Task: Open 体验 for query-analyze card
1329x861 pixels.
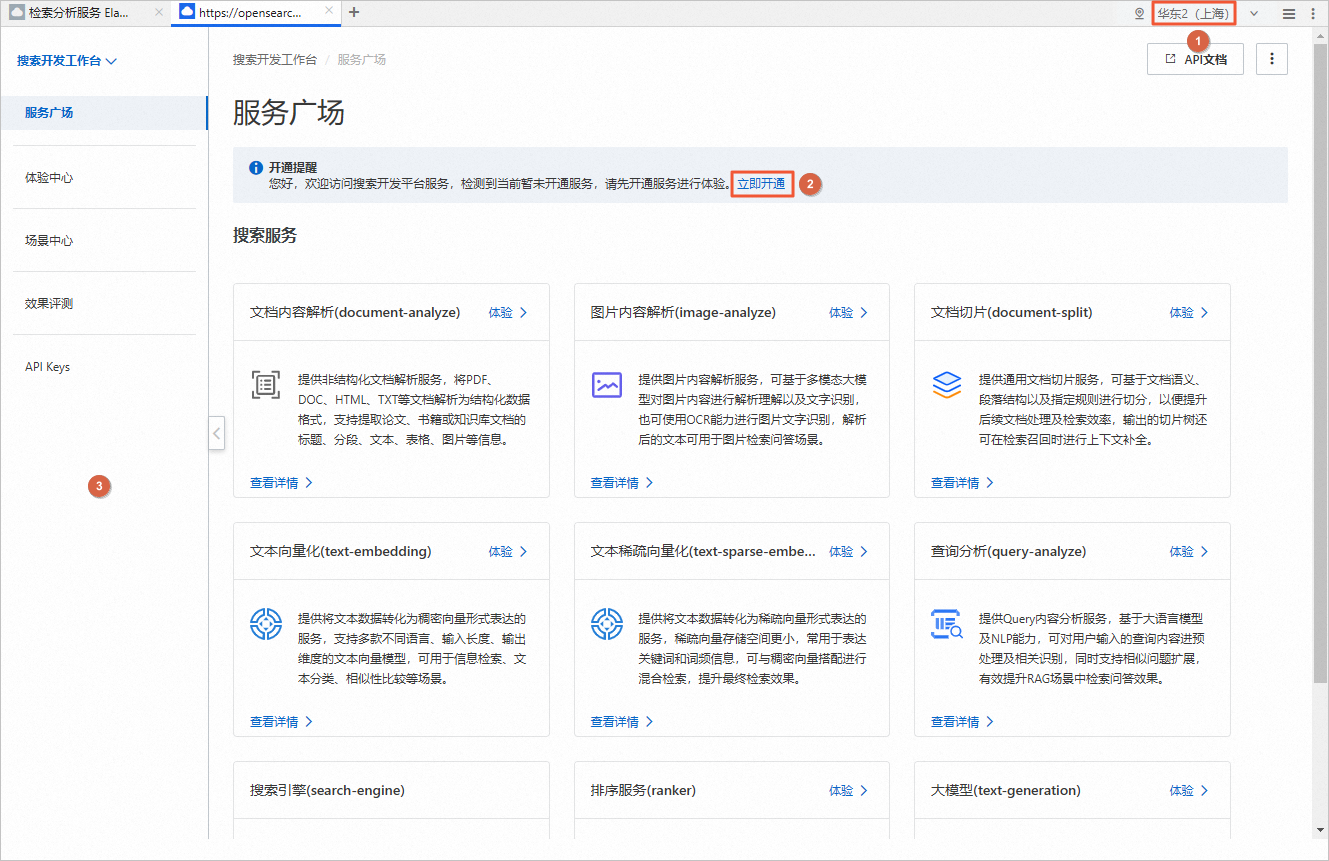Action: tap(1189, 552)
